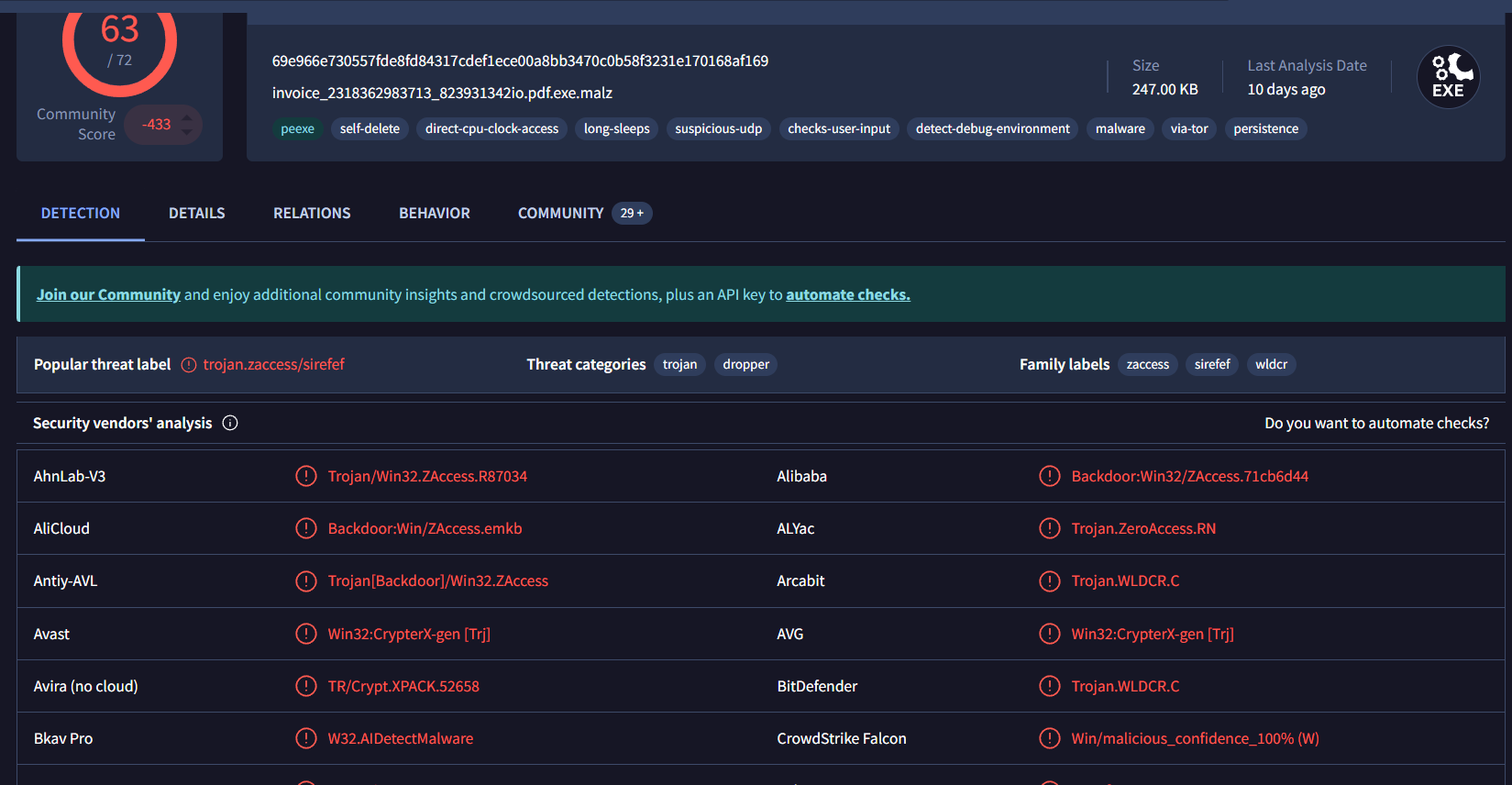Downvote using the community score down arrow
The width and height of the screenshot is (1512, 785).
pyautogui.click(x=187, y=132)
